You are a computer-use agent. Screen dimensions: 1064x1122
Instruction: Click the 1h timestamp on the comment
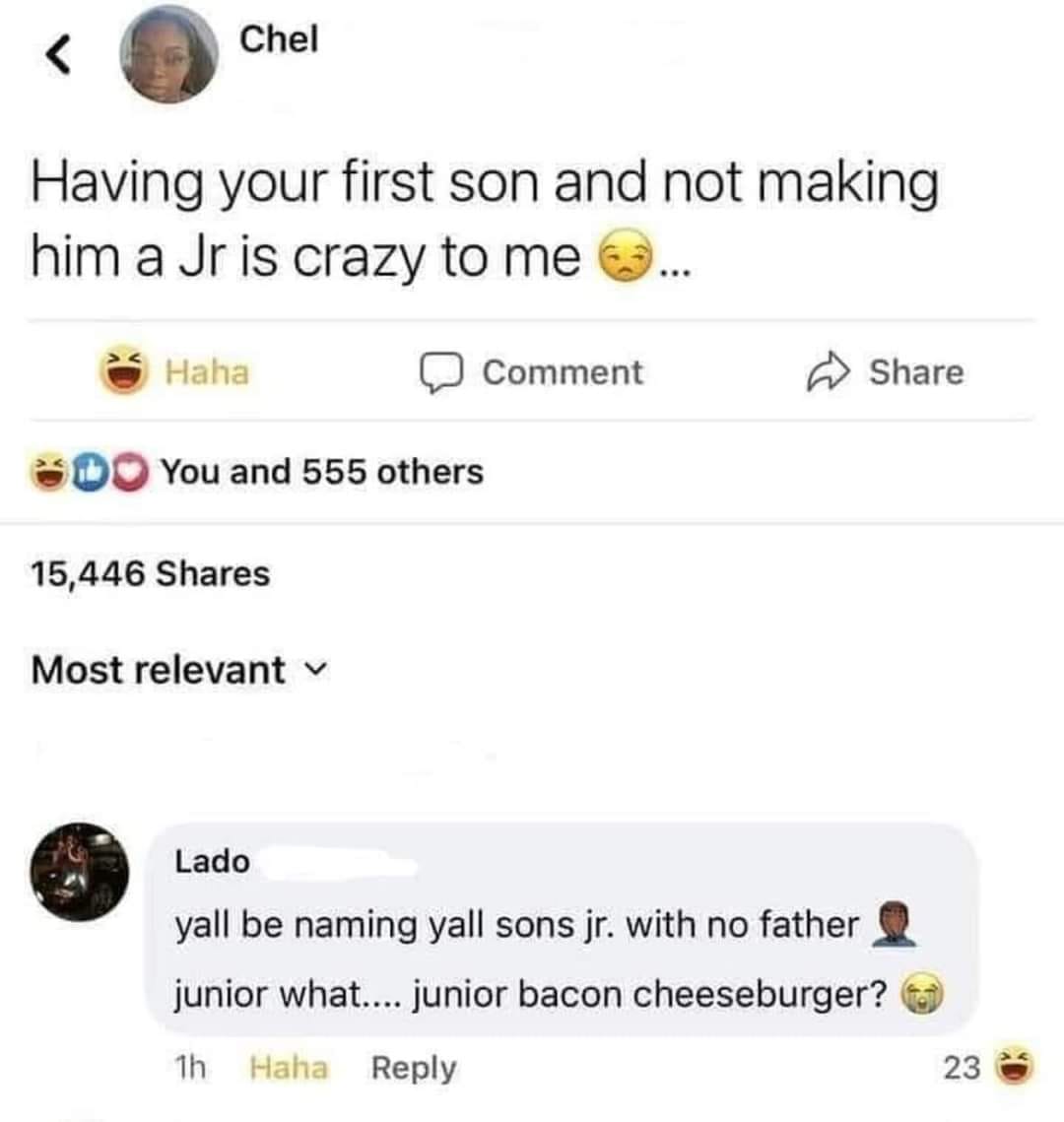pyautogui.click(x=190, y=1067)
